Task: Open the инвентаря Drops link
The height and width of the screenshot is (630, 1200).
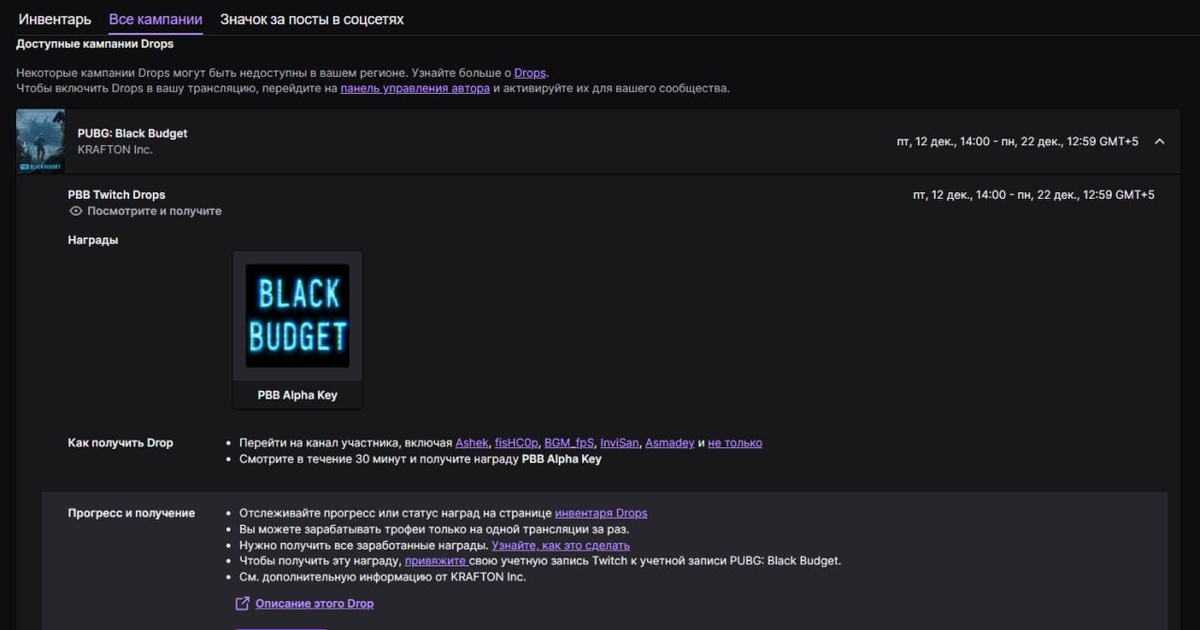Action: (x=601, y=513)
